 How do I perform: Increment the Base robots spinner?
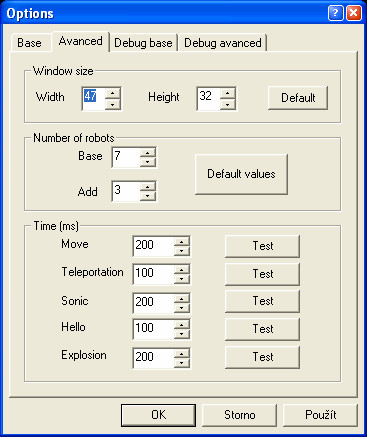148,153
